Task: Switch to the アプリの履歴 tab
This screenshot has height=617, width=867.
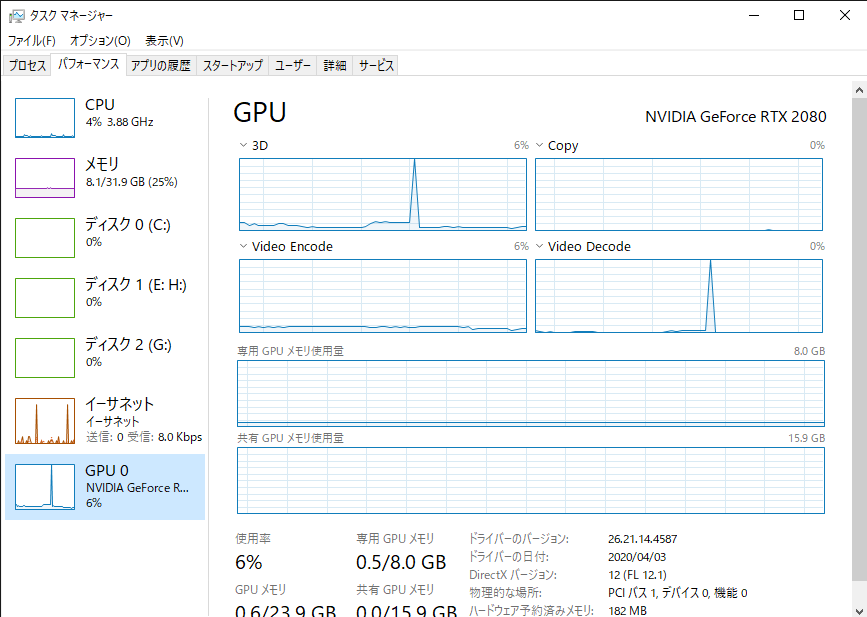Action: pyautogui.click(x=161, y=65)
